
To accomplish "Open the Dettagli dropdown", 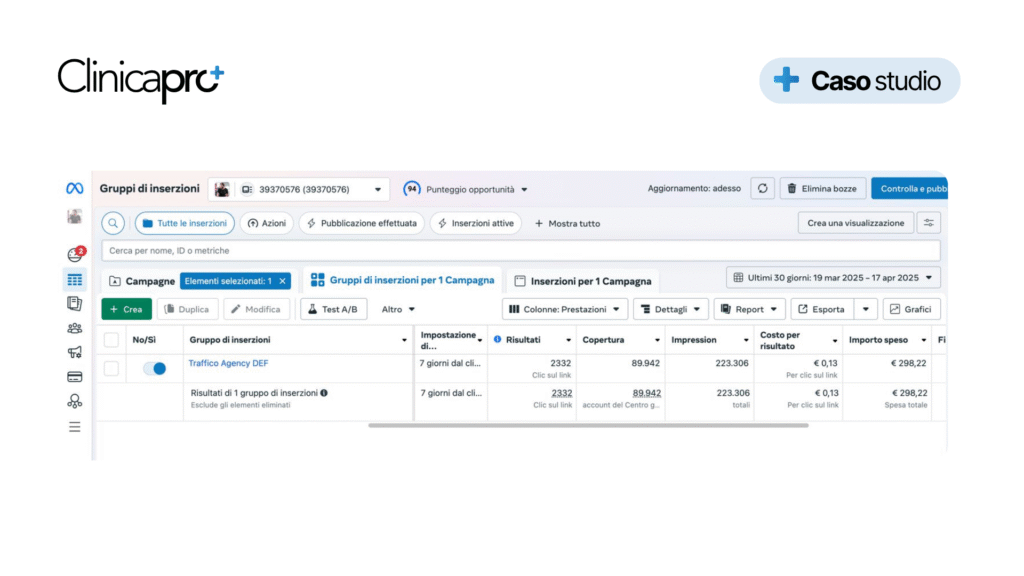I will tap(671, 309).
